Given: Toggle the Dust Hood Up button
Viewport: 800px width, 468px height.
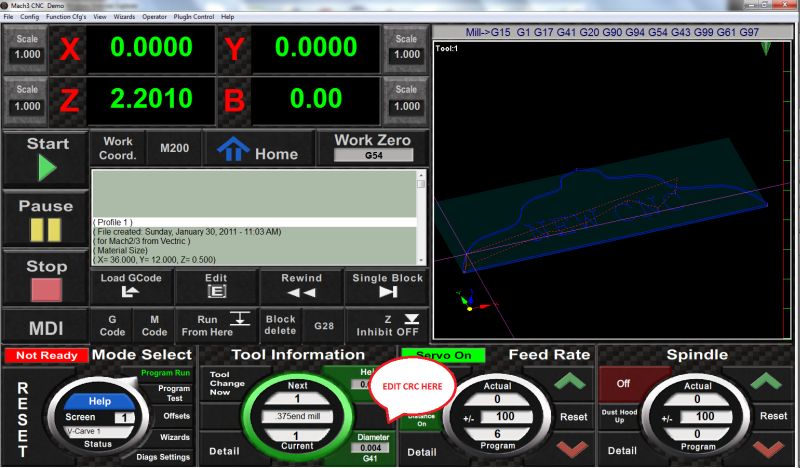Looking at the screenshot, I should [619, 416].
